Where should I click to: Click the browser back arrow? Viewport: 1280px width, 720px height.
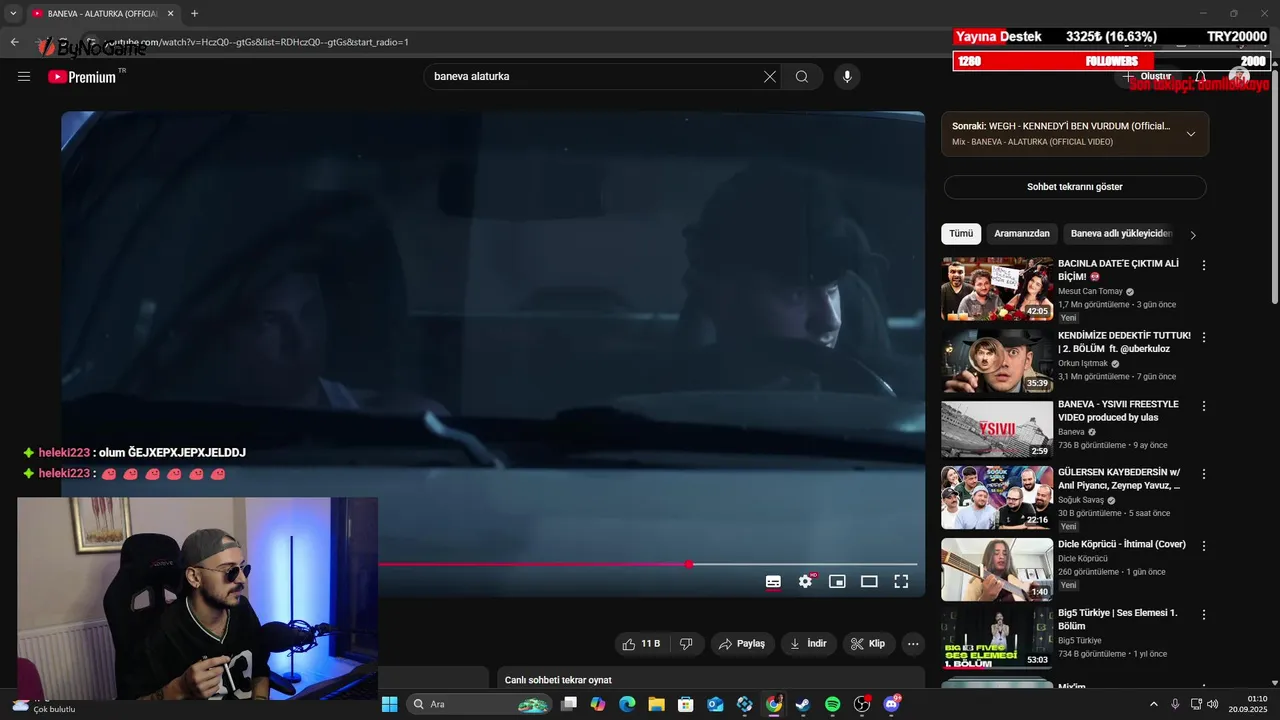(14, 42)
